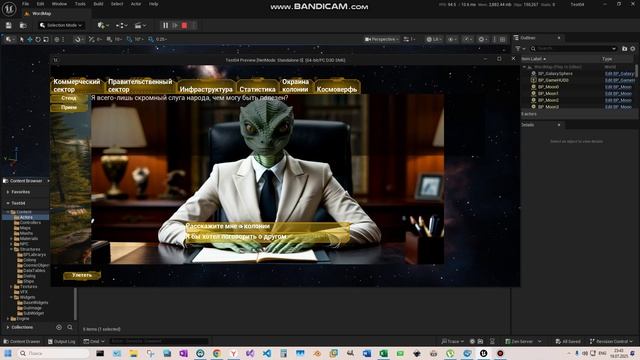Toggle surface snapping icon
Viewport: 640px width, 360px height.
click(x=92, y=40)
